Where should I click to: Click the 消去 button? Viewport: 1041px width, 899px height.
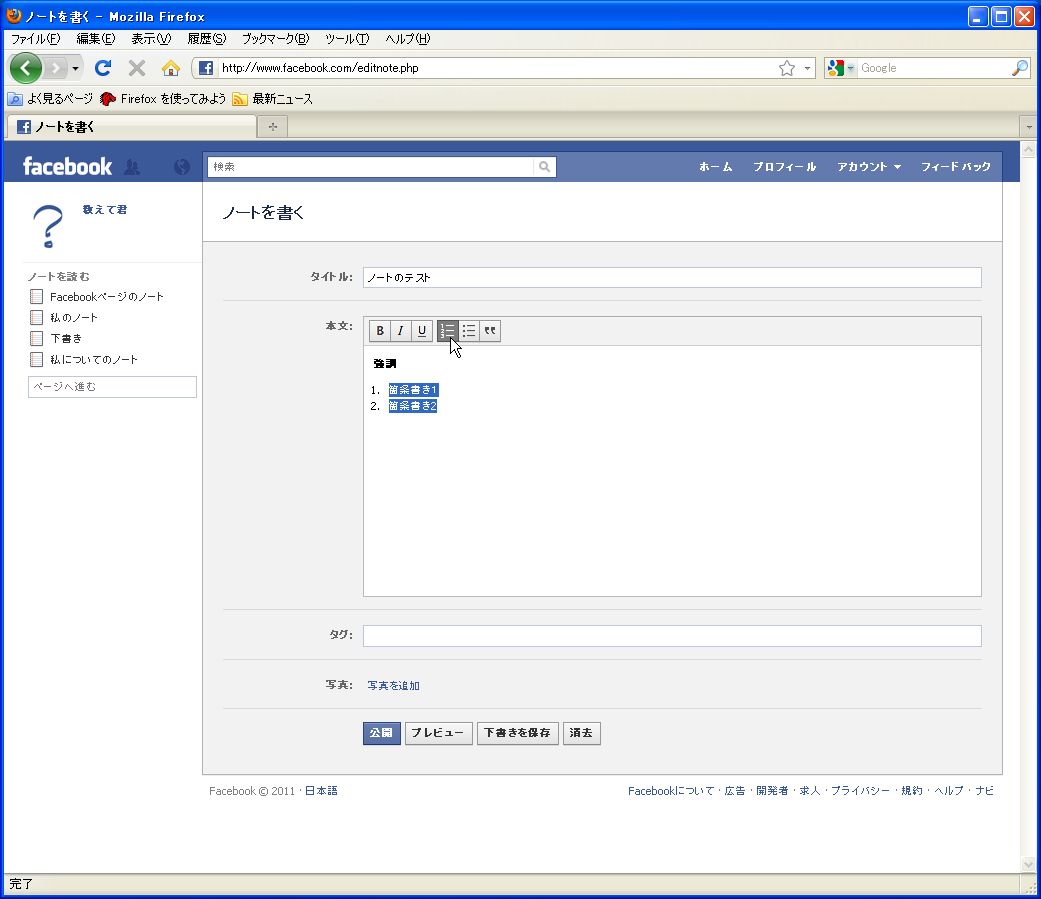point(581,733)
